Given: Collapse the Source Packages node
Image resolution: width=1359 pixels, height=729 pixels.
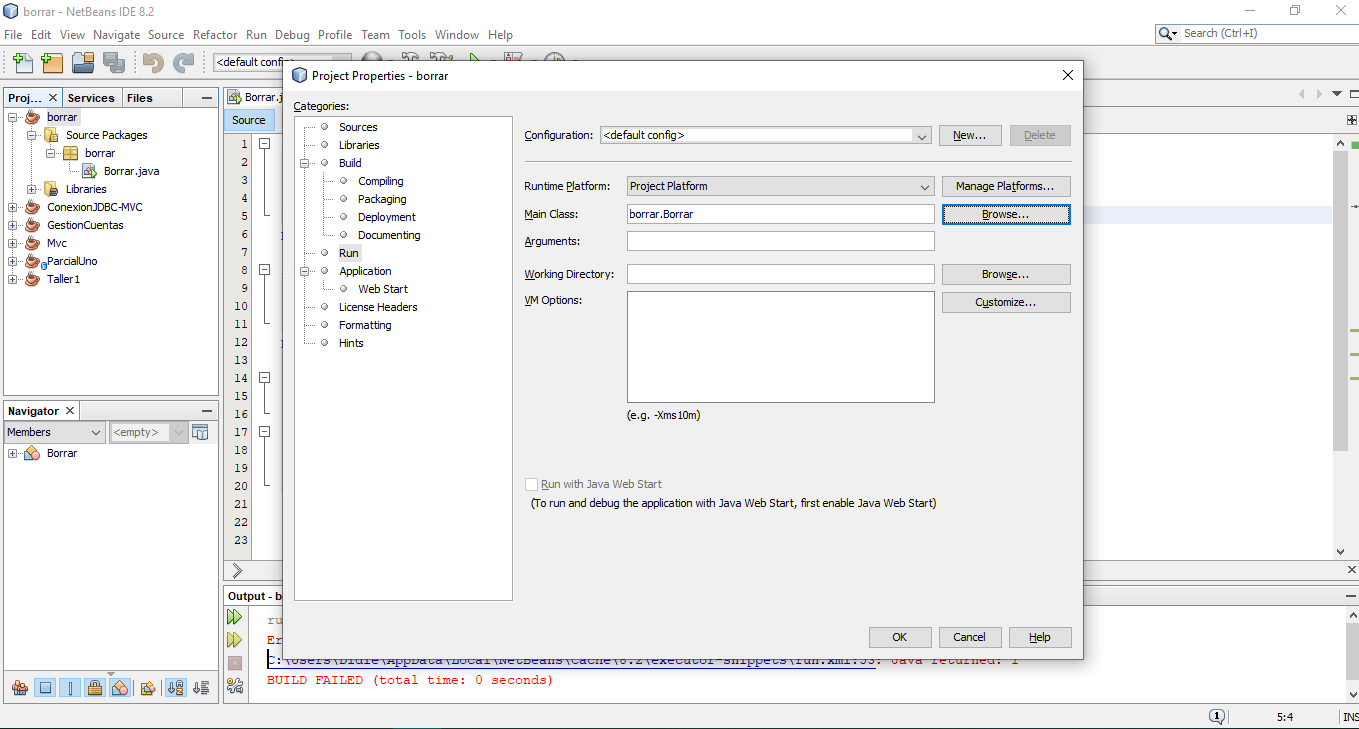Looking at the screenshot, I should pos(32,135).
